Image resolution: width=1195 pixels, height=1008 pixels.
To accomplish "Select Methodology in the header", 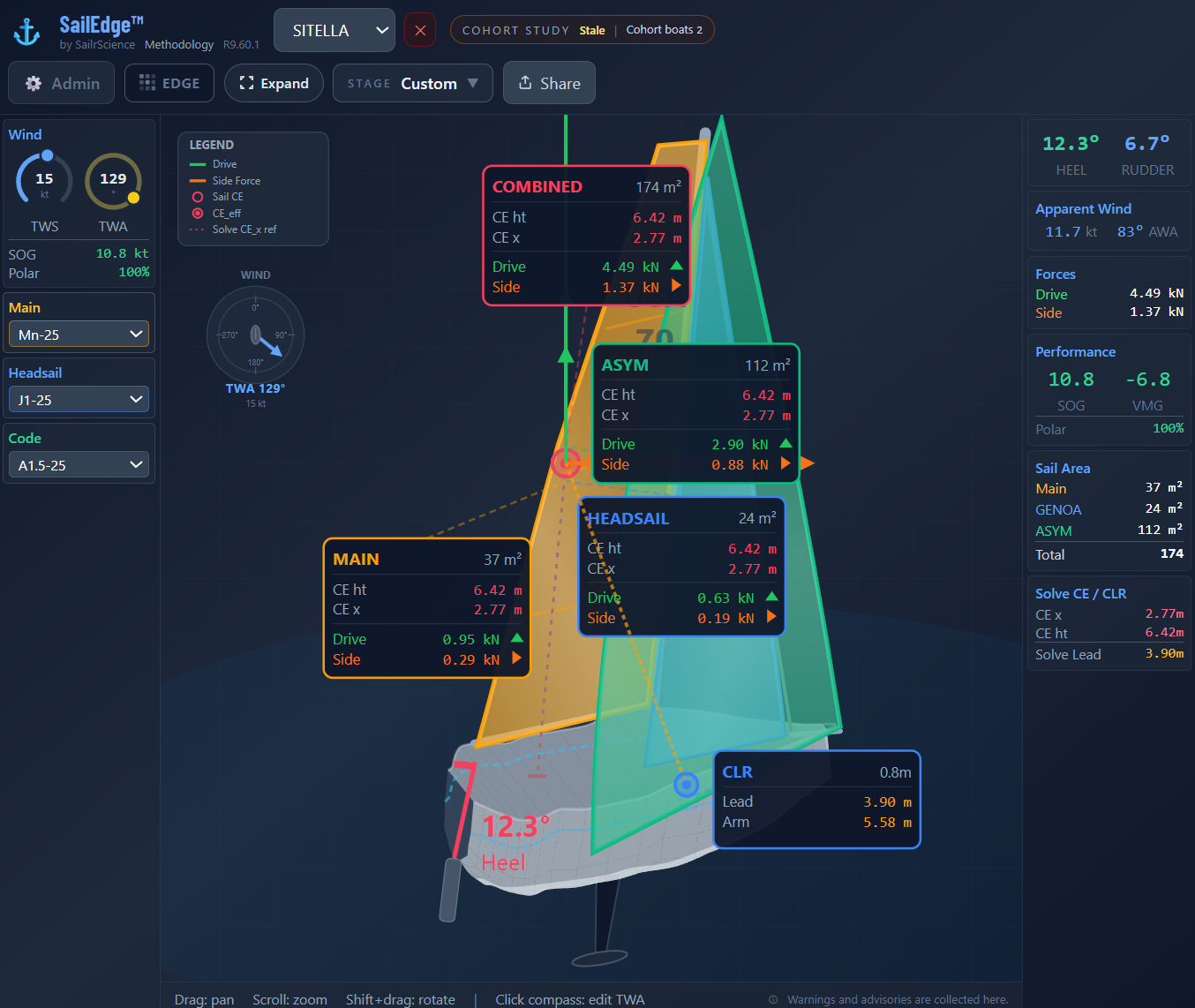I will [x=178, y=44].
